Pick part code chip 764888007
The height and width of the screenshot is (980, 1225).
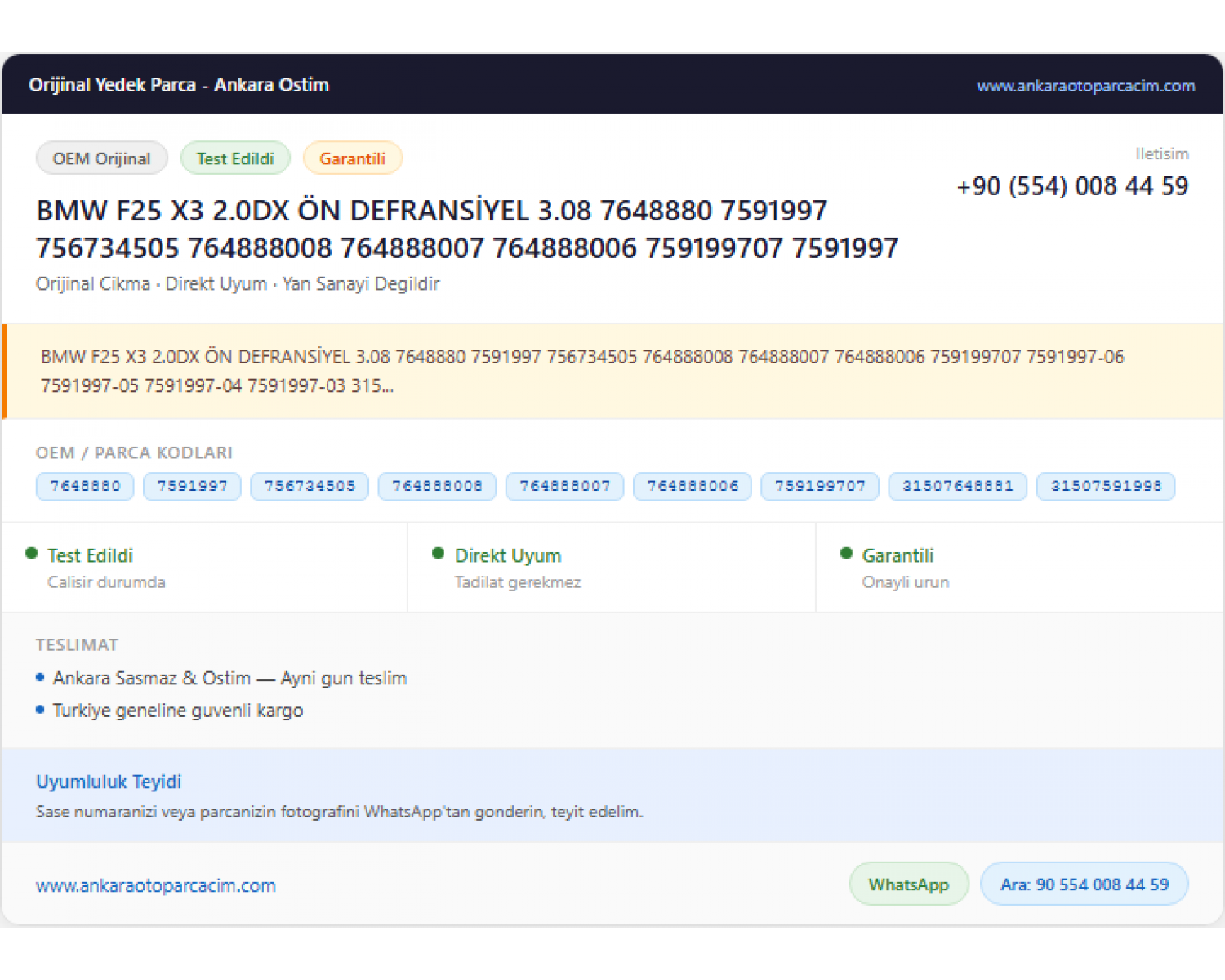coord(565,486)
